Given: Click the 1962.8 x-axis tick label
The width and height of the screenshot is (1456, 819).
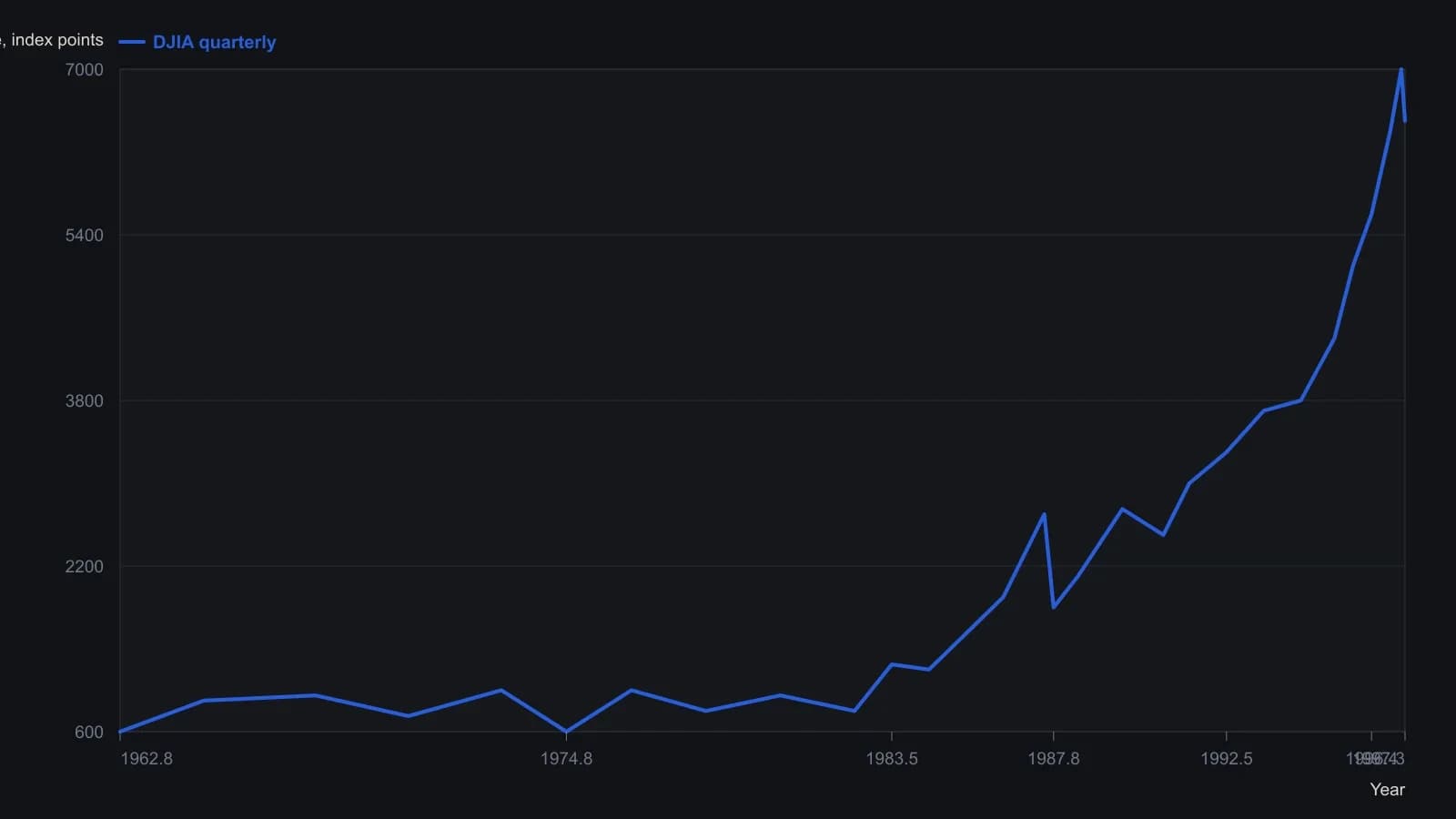Looking at the screenshot, I should (147, 759).
